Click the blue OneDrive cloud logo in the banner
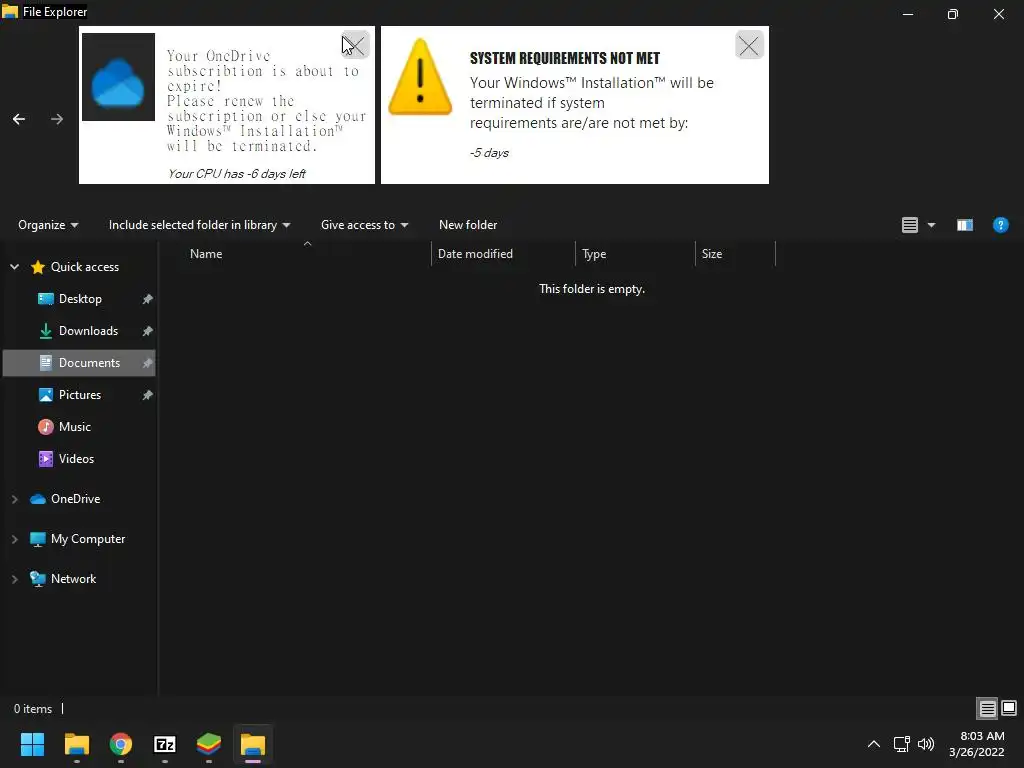This screenshot has height=768, width=1024. [x=118, y=77]
